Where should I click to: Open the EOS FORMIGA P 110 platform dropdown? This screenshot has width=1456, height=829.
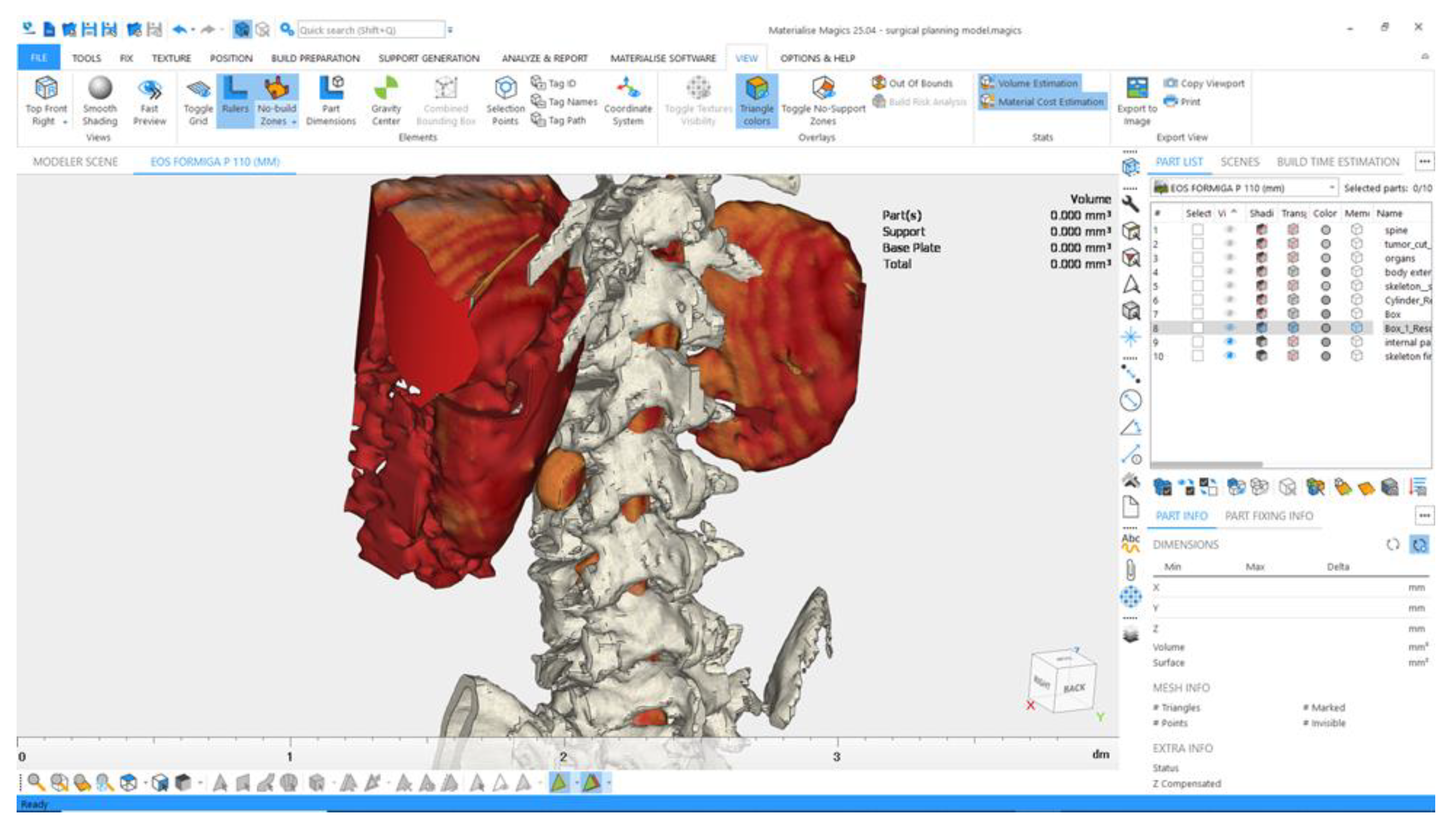1331,188
